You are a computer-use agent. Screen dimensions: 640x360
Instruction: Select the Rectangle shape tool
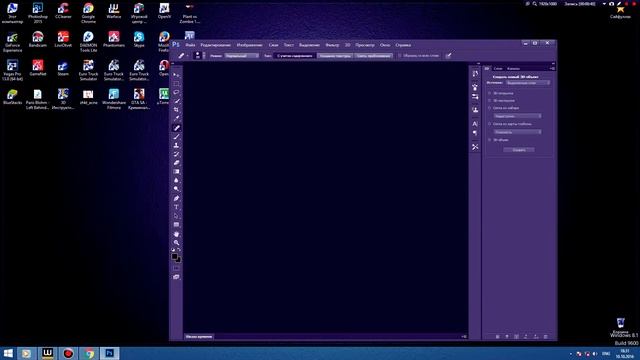[176, 224]
